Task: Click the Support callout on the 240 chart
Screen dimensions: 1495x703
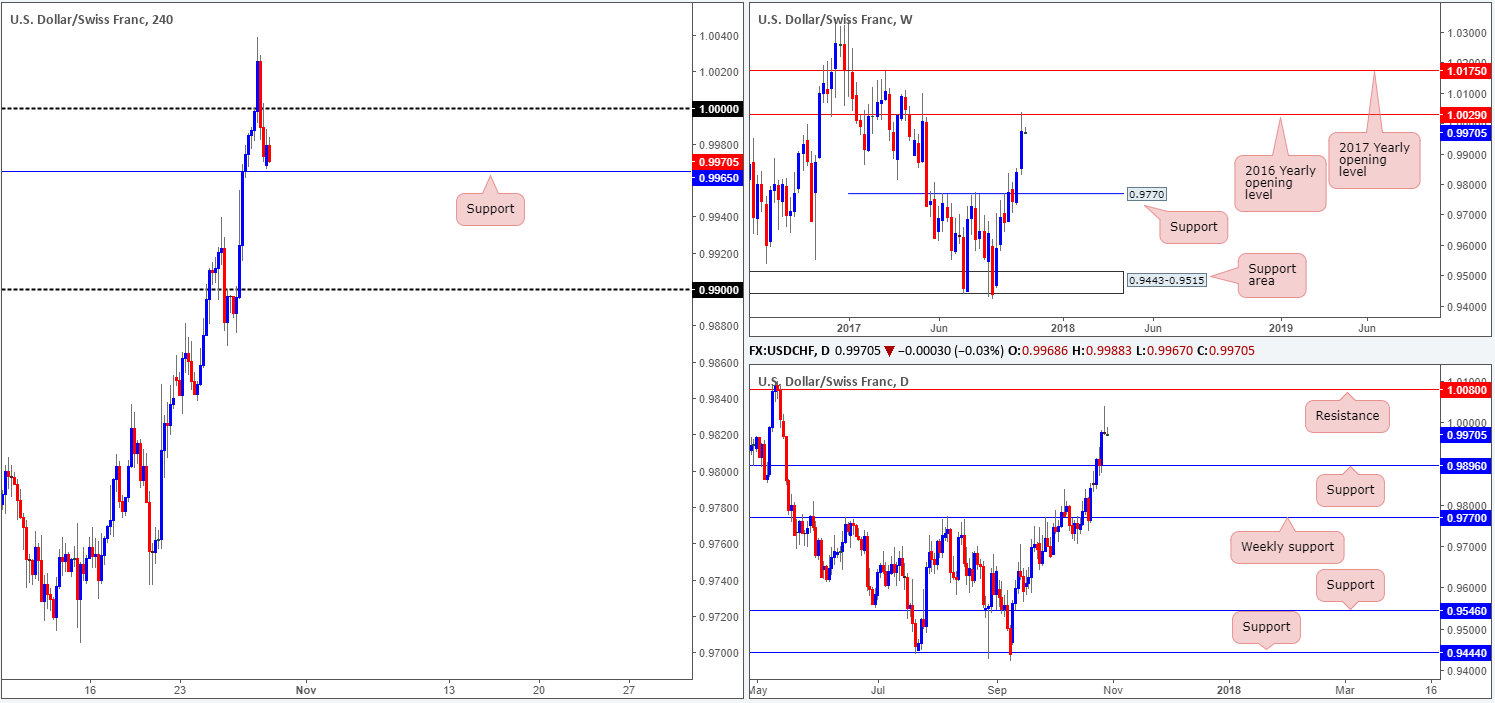Action: (x=490, y=210)
